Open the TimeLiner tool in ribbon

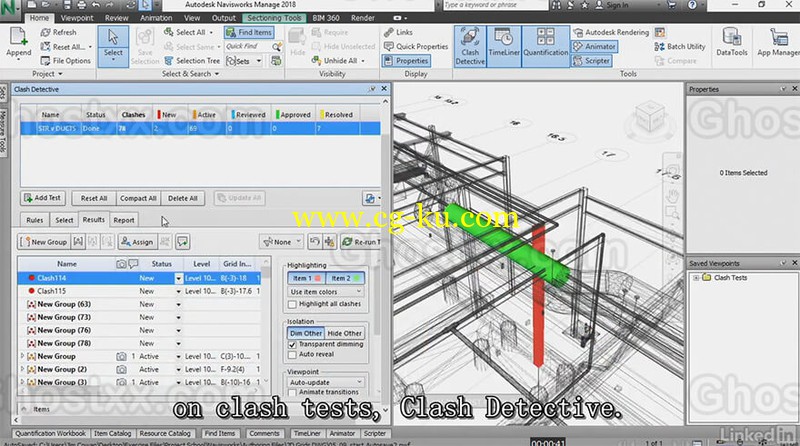coord(504,46)
